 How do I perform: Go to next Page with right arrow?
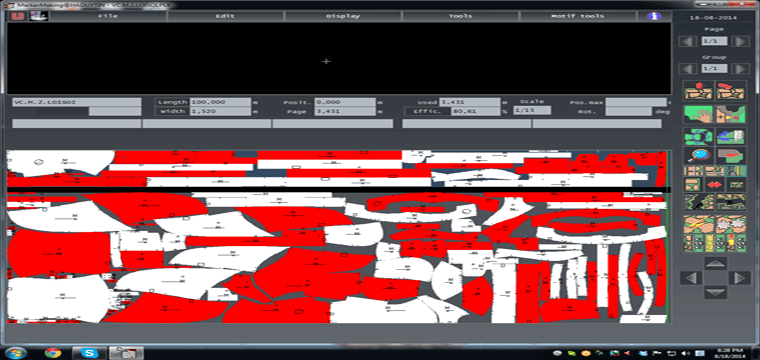[x=740, y=42]
